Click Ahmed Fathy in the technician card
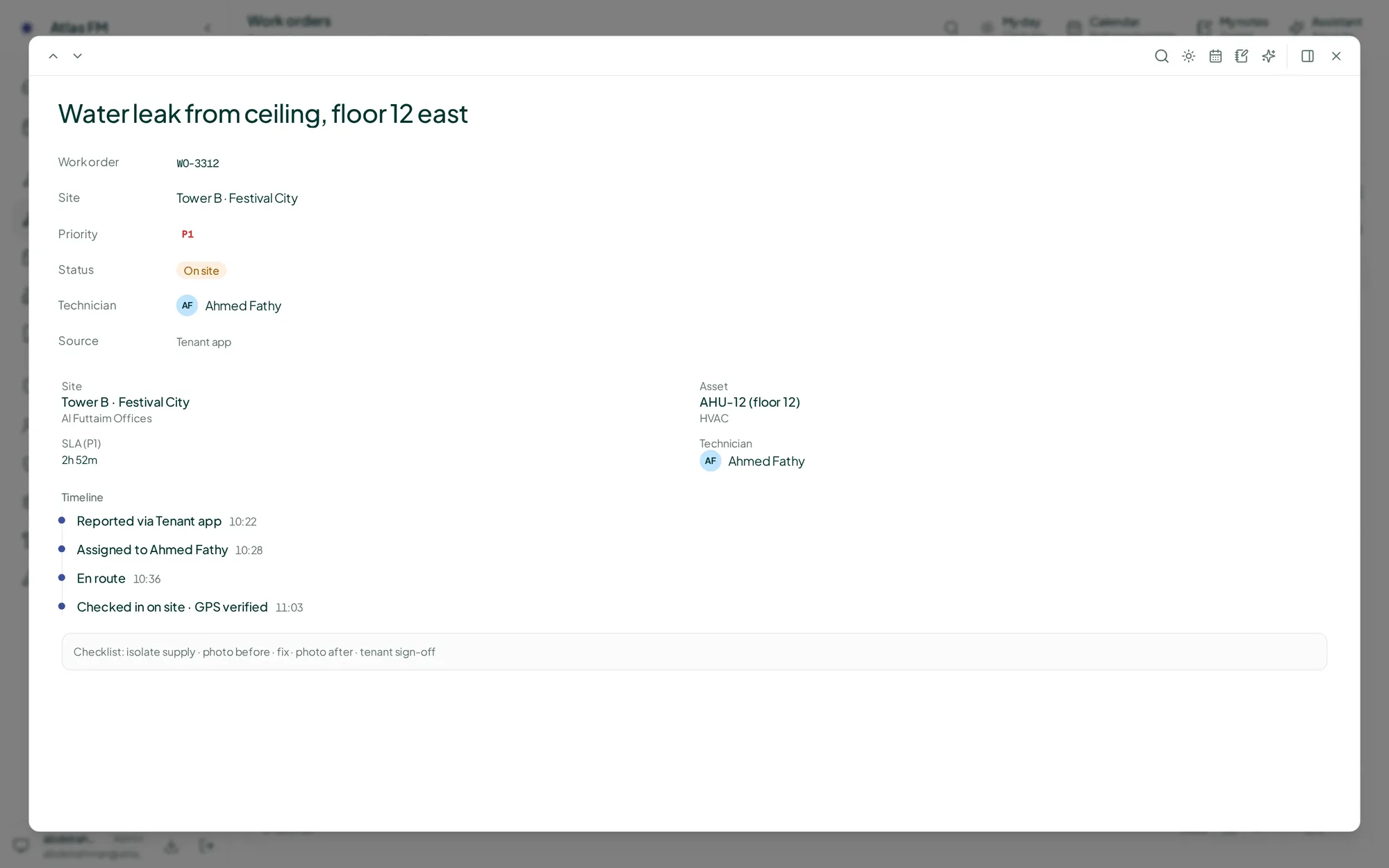This screenshot has height=868, width=1389. click(766, 462)
